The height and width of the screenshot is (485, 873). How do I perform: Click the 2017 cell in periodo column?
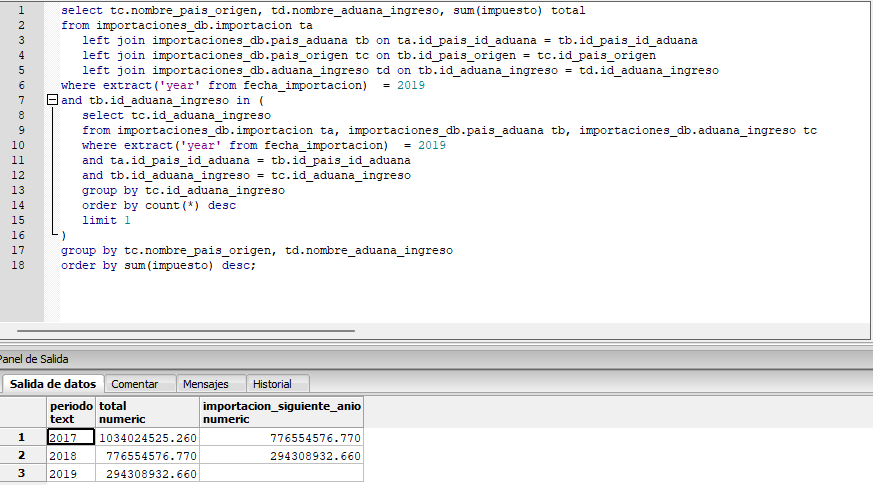click(70, 437)
